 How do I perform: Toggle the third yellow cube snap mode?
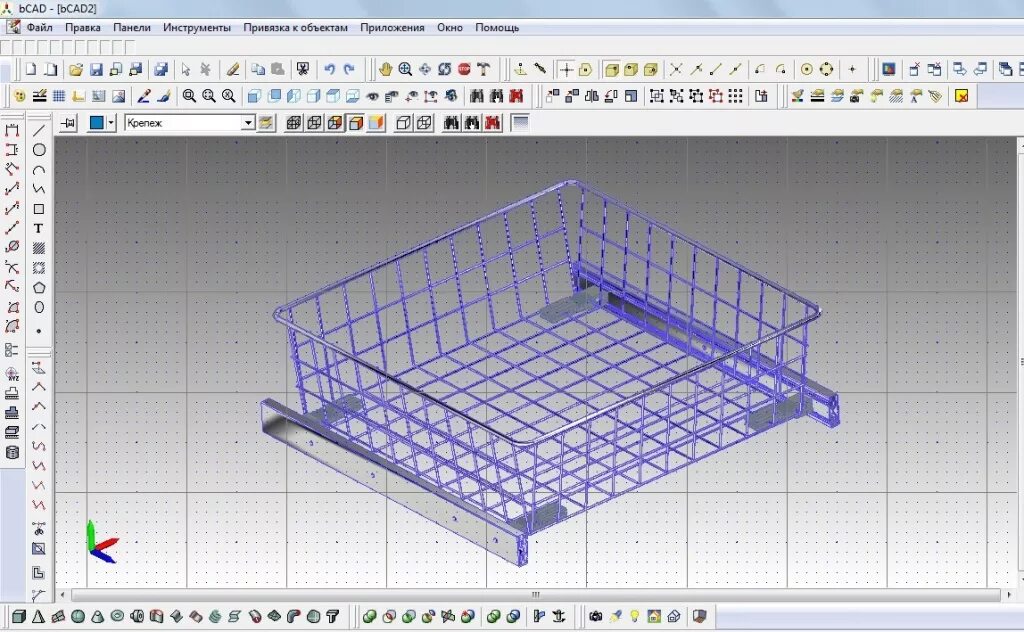pyautogui.click(x=650, y=69)
